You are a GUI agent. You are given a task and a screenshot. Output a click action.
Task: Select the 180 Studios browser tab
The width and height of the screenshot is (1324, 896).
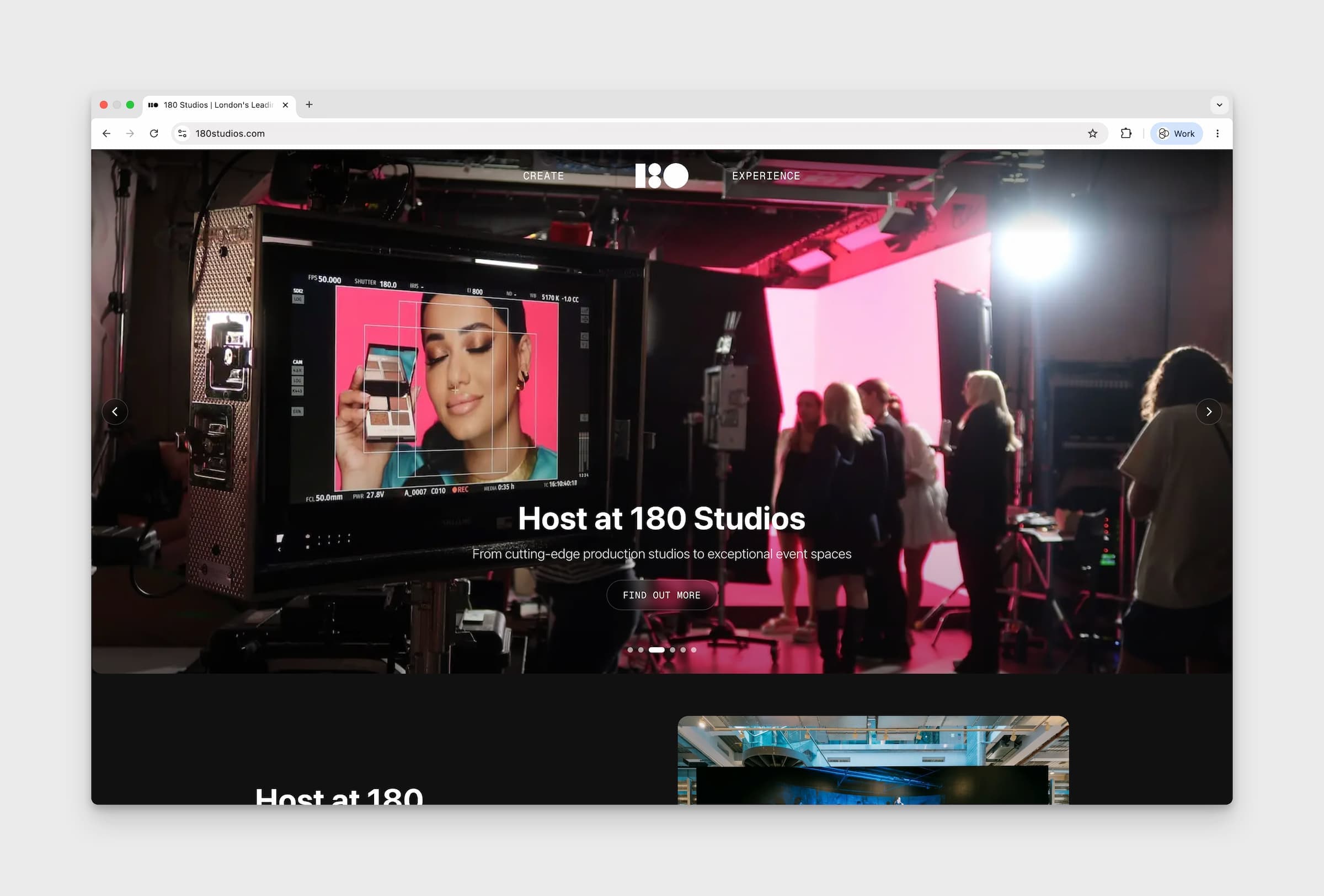(219, 105)
